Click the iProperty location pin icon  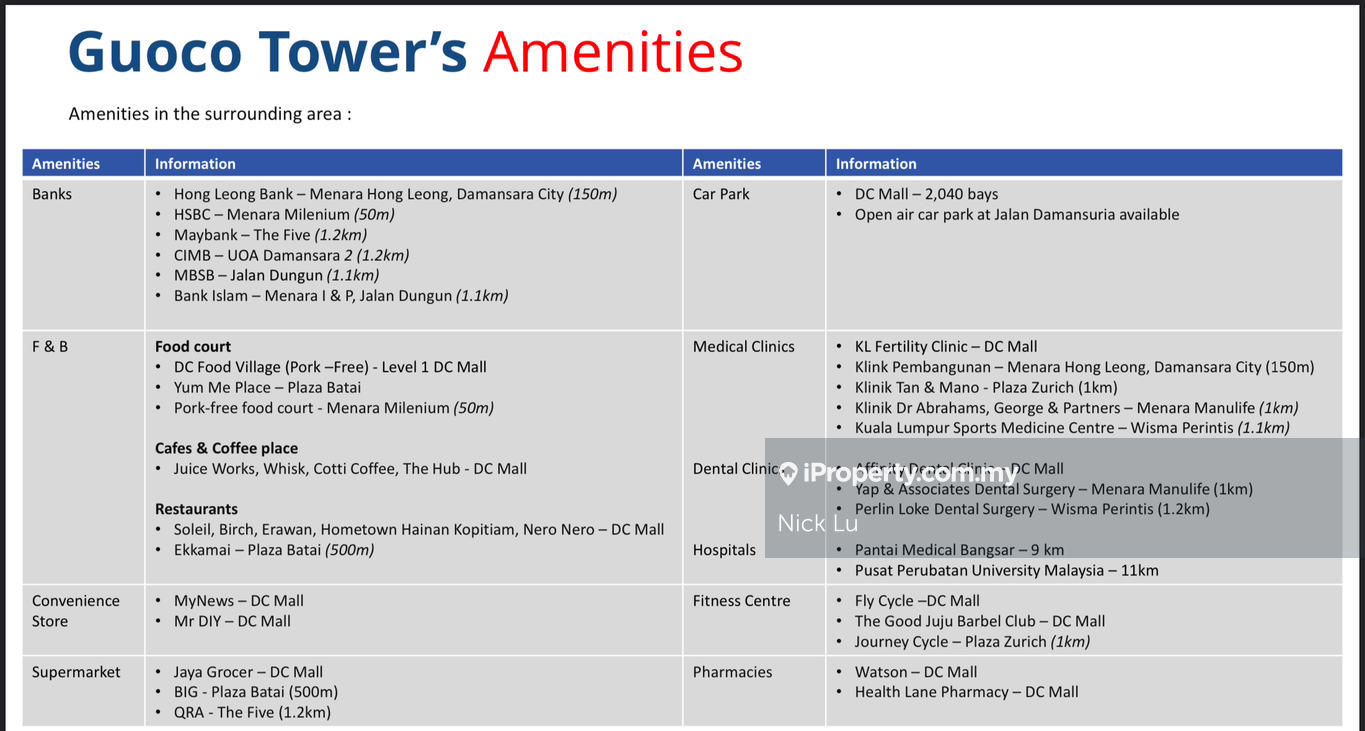click(x=789, y=474)
